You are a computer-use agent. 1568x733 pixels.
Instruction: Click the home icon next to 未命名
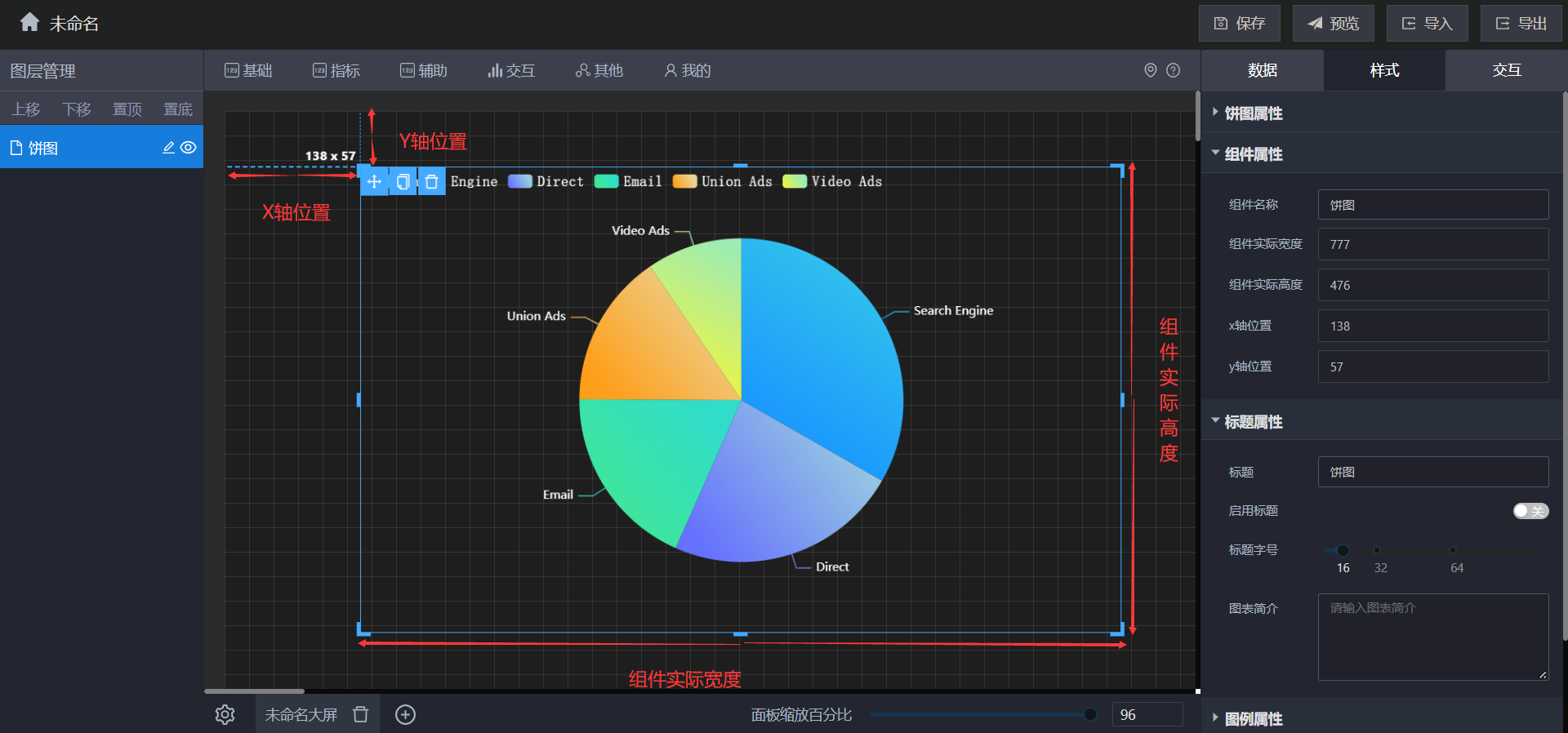click(29, 22)
